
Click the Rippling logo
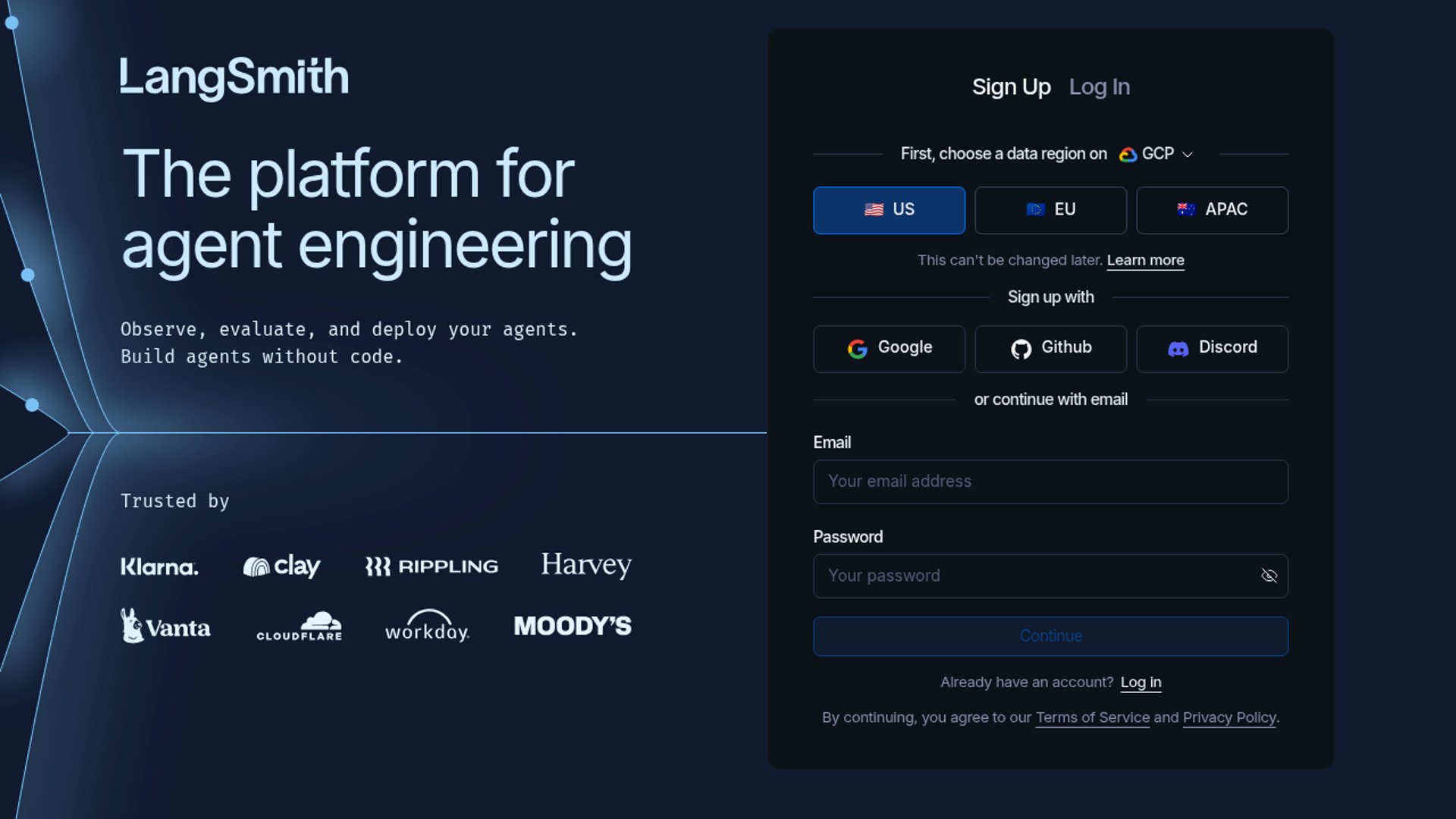pyautogui.click(x=431, y=566)
